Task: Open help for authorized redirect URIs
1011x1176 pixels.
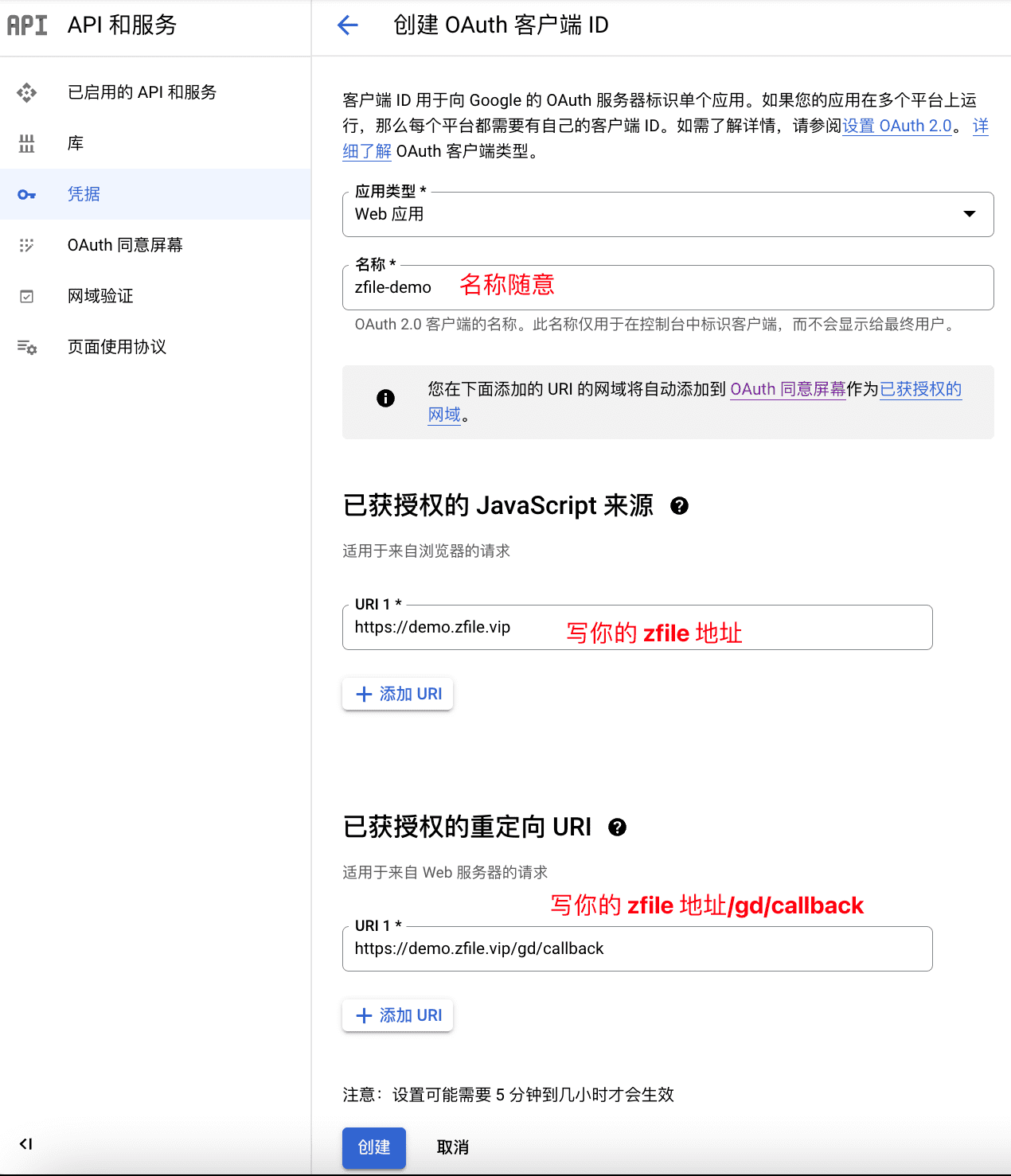Action: tap(617, 827)
